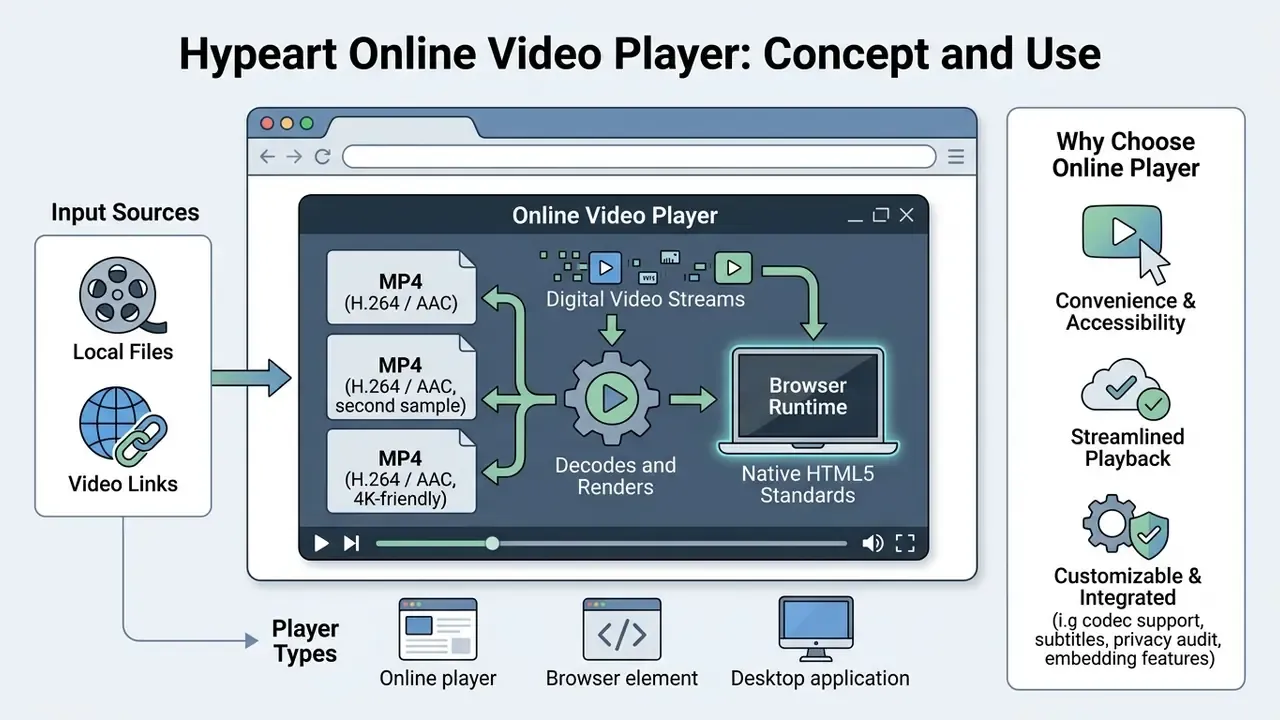
Task: Open the browser hamburger menu
Action: pyautogui.click(x=956, y=157)
